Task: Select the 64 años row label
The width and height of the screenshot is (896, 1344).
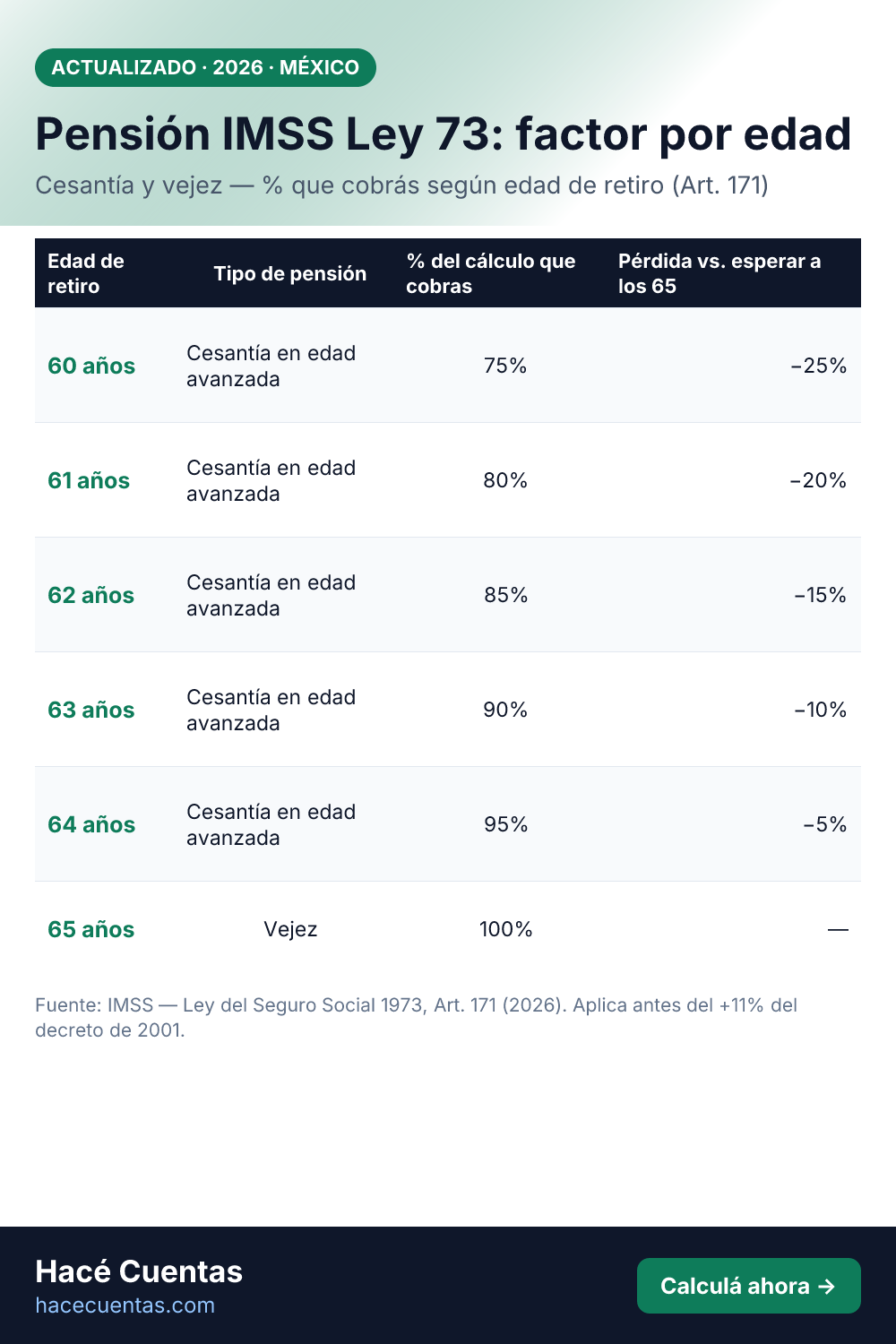Action: click(91, 824)
